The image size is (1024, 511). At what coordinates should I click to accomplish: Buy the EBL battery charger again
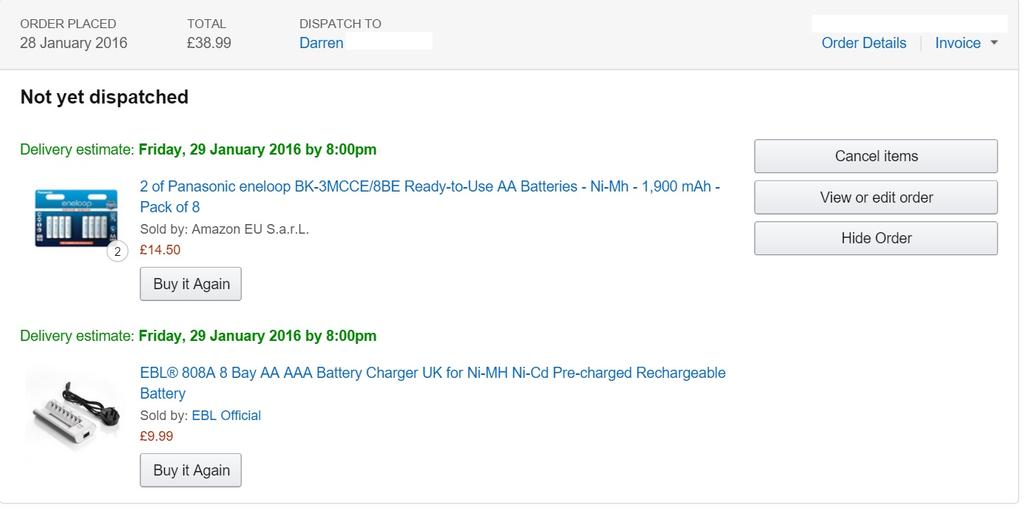pos(191,470)
